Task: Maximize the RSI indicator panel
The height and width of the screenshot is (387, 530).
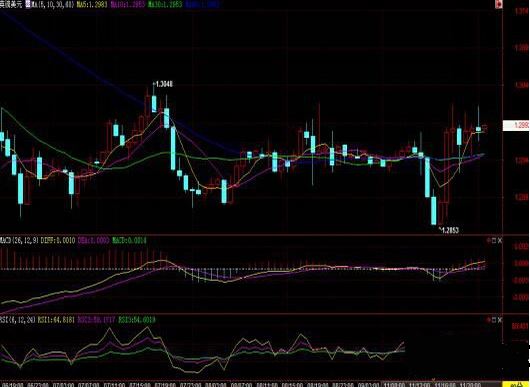Action: 494,319
